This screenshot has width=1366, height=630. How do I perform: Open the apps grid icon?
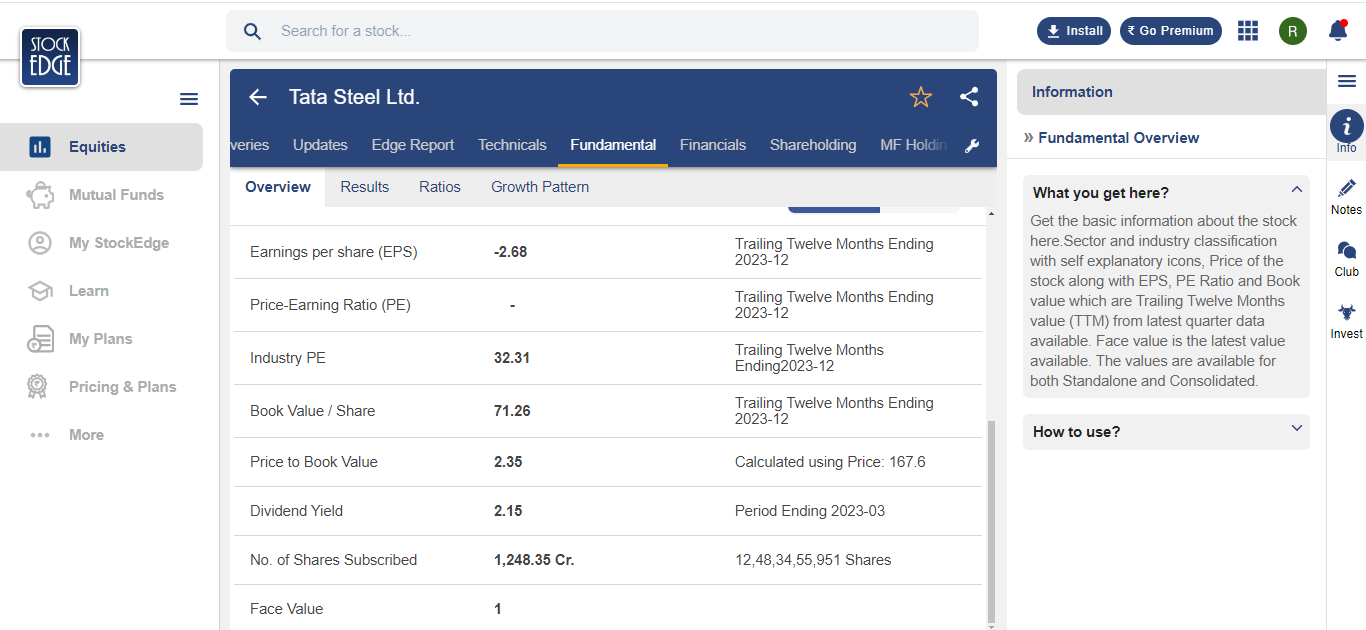(x=1248, y=31)
